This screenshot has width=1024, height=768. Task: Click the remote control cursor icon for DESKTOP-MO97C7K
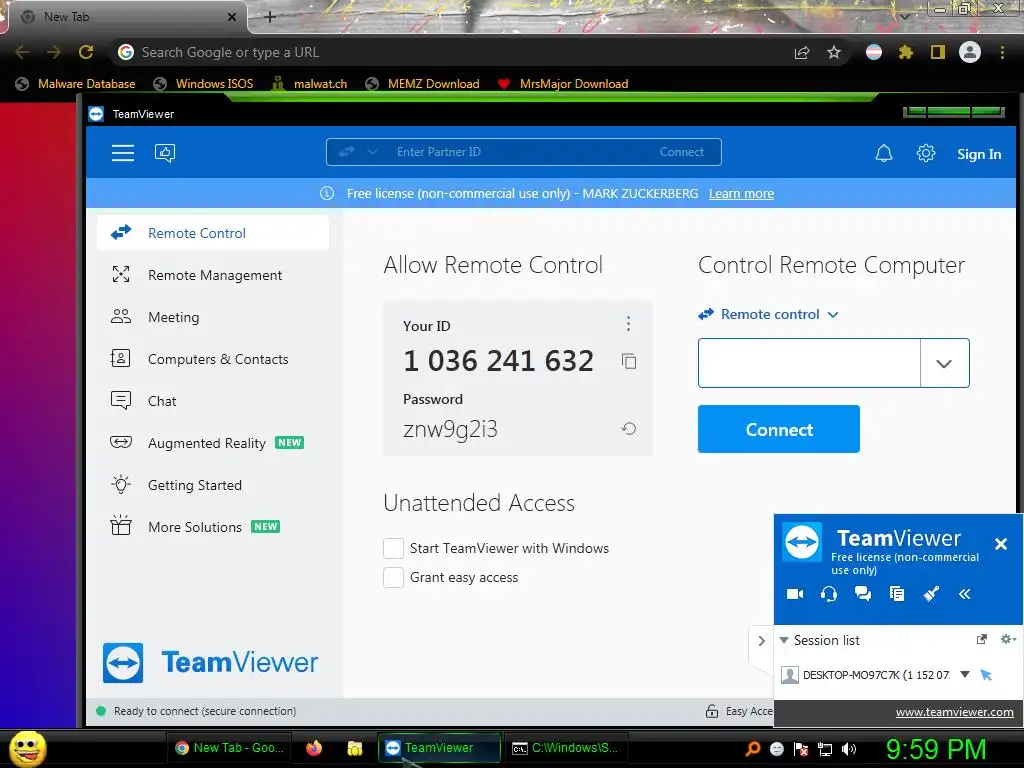click(986, 675)
